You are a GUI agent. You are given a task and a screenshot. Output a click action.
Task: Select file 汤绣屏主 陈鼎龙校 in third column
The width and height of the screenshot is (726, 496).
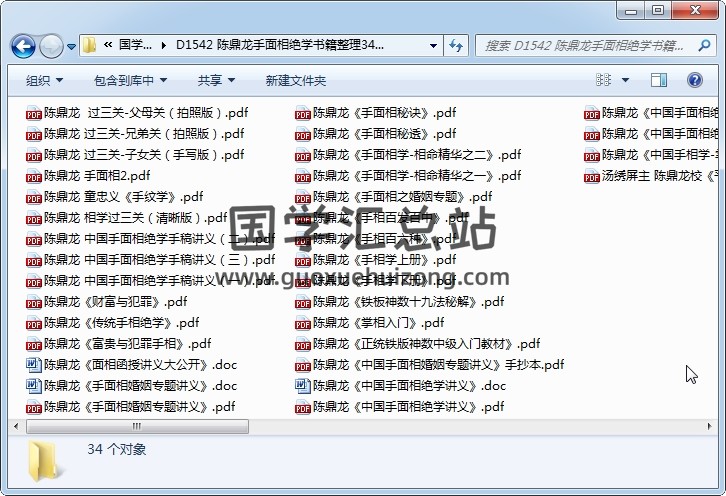[x=660, y=176]
